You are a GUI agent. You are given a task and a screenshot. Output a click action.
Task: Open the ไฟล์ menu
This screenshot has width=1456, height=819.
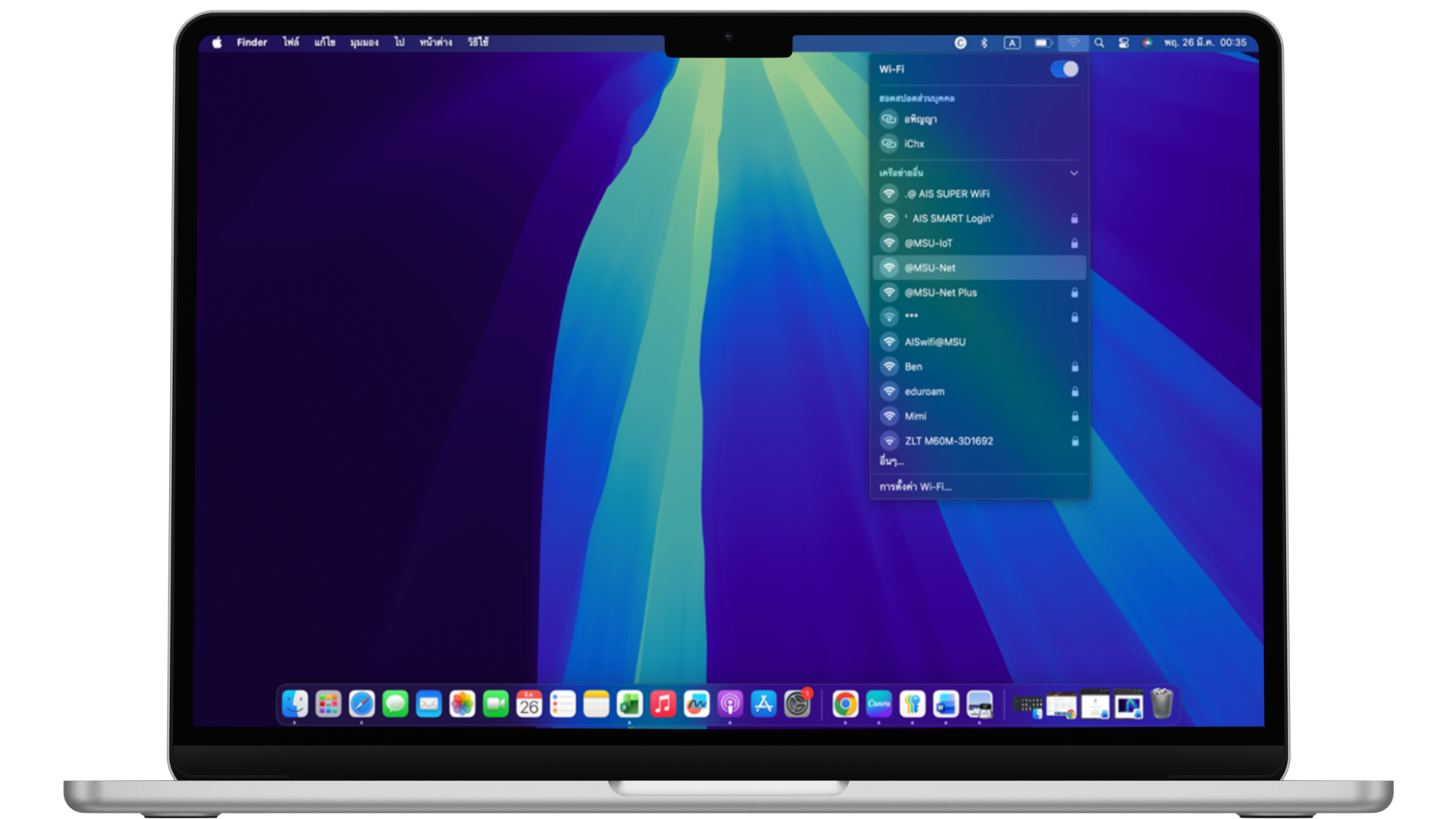291,42
